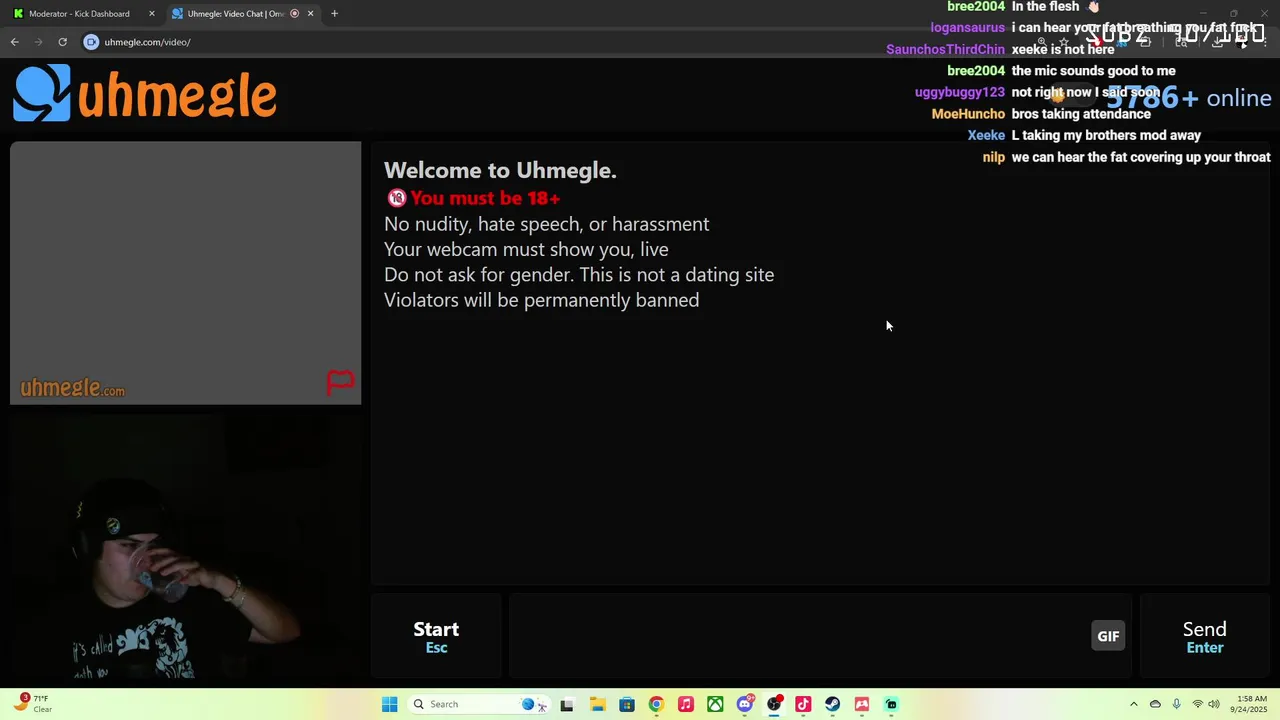1280x720 pixels.
Task: Close the Moderator - Kick Dashboard tab
Action: point(152,14)
